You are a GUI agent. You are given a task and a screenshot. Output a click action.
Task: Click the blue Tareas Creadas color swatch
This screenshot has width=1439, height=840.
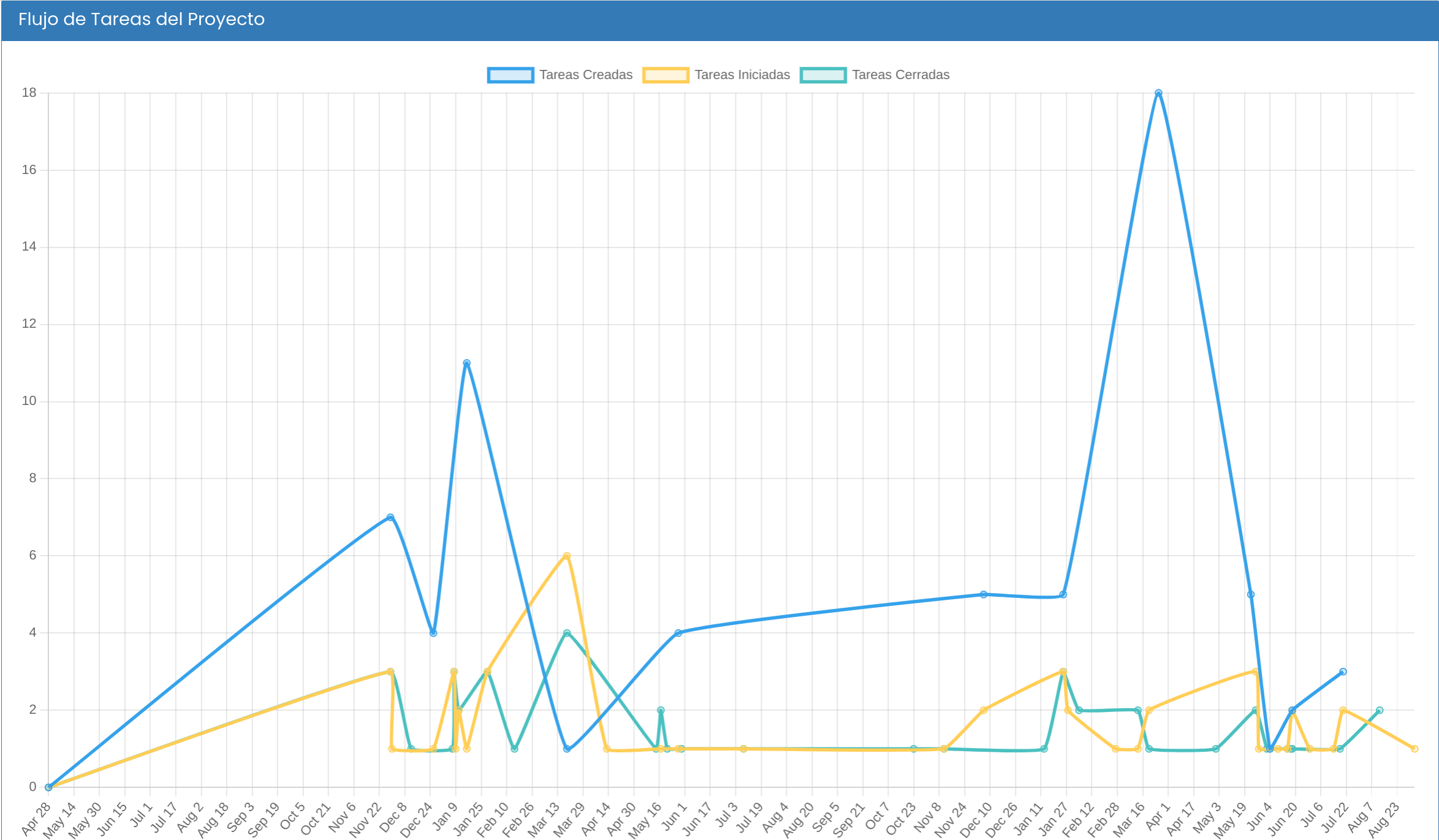coord(510,75)
